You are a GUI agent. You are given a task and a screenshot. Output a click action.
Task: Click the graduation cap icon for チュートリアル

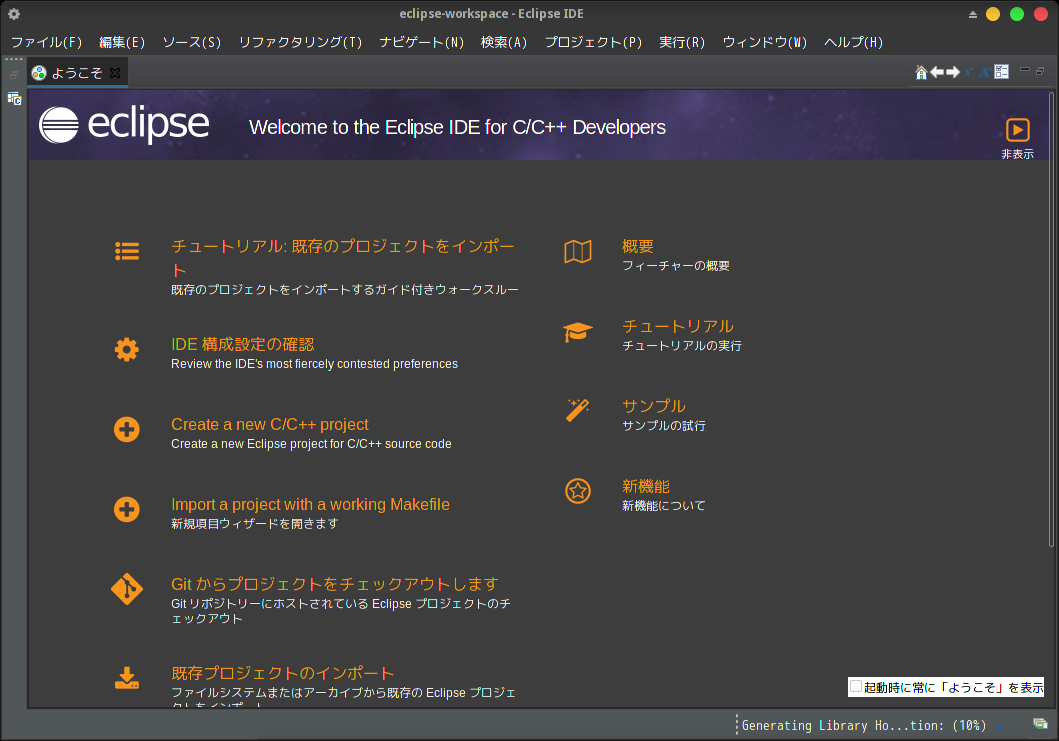click(578, 332)
